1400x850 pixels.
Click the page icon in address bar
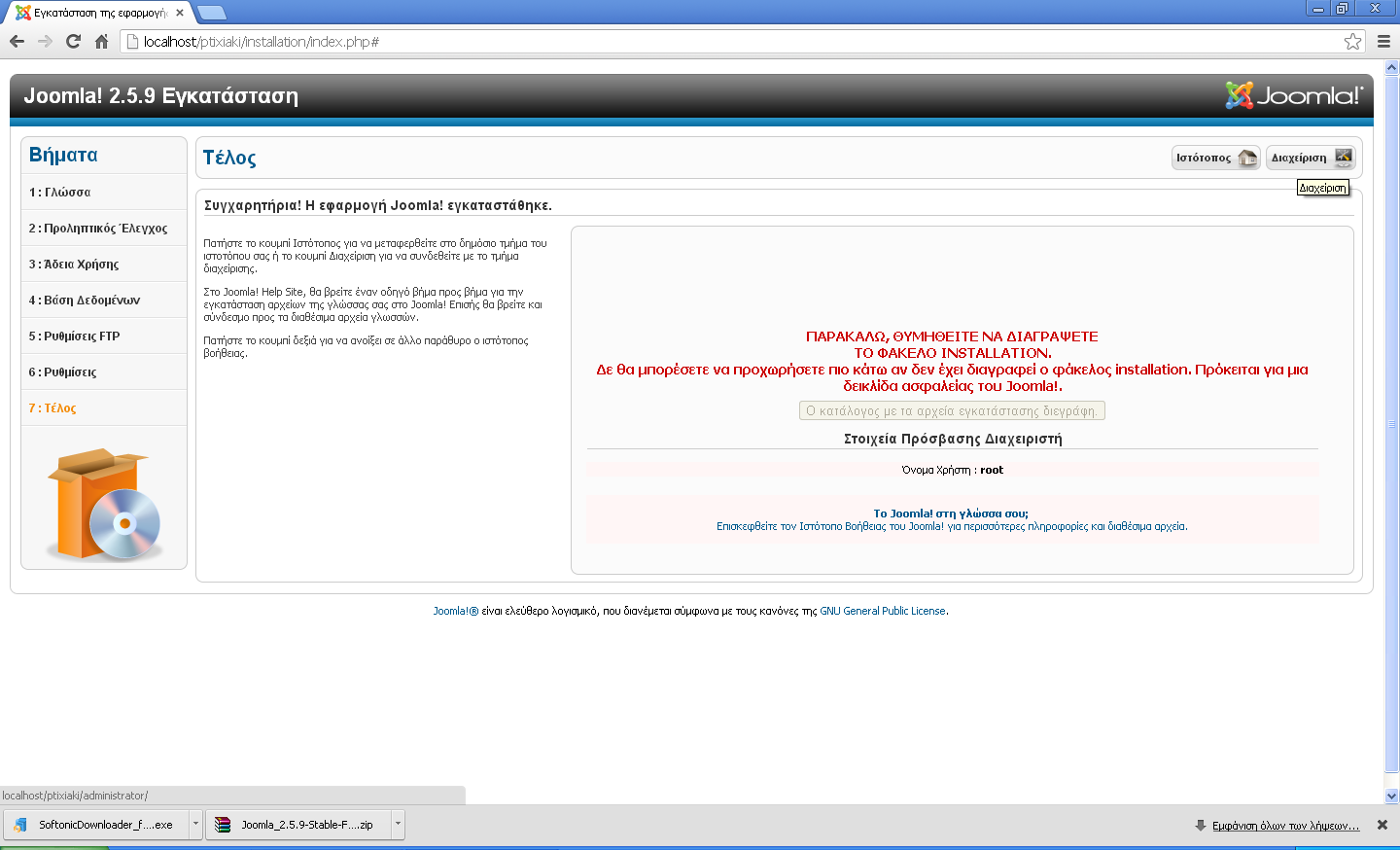pyautogui.click(x=133, y=41)
